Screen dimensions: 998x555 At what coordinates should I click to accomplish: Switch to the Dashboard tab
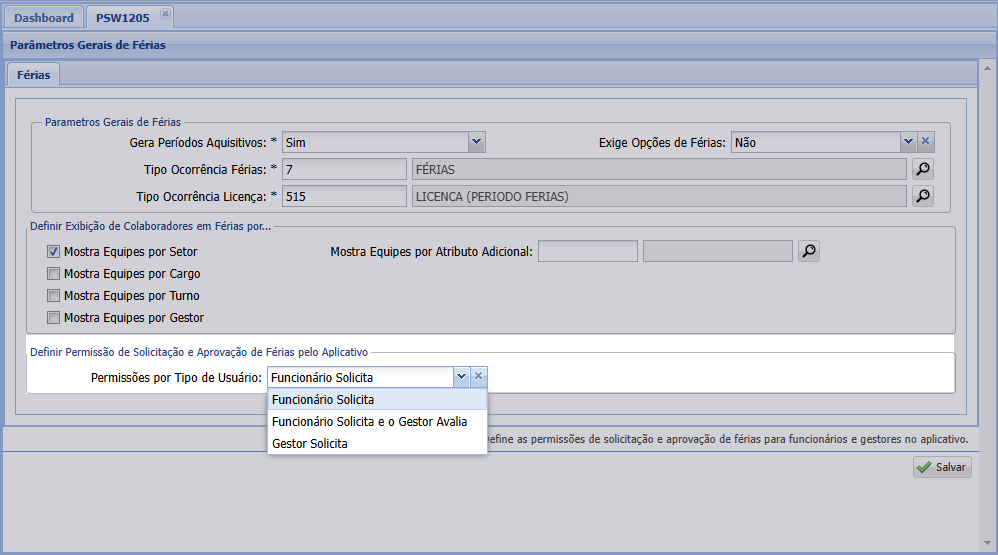pyautogui.click(x=44, y=18)
